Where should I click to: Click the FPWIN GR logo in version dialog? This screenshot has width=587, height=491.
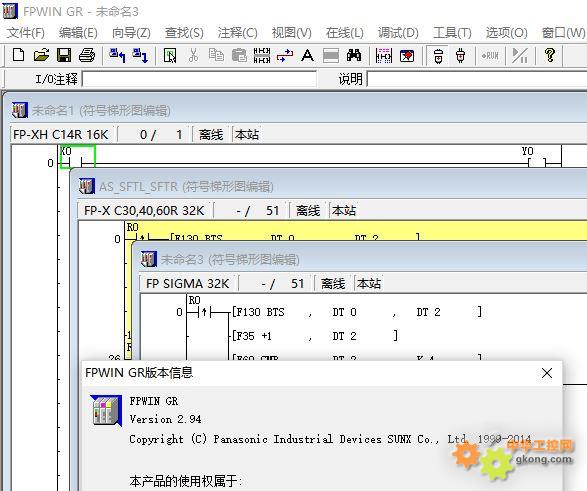click(x=106, y=411)
